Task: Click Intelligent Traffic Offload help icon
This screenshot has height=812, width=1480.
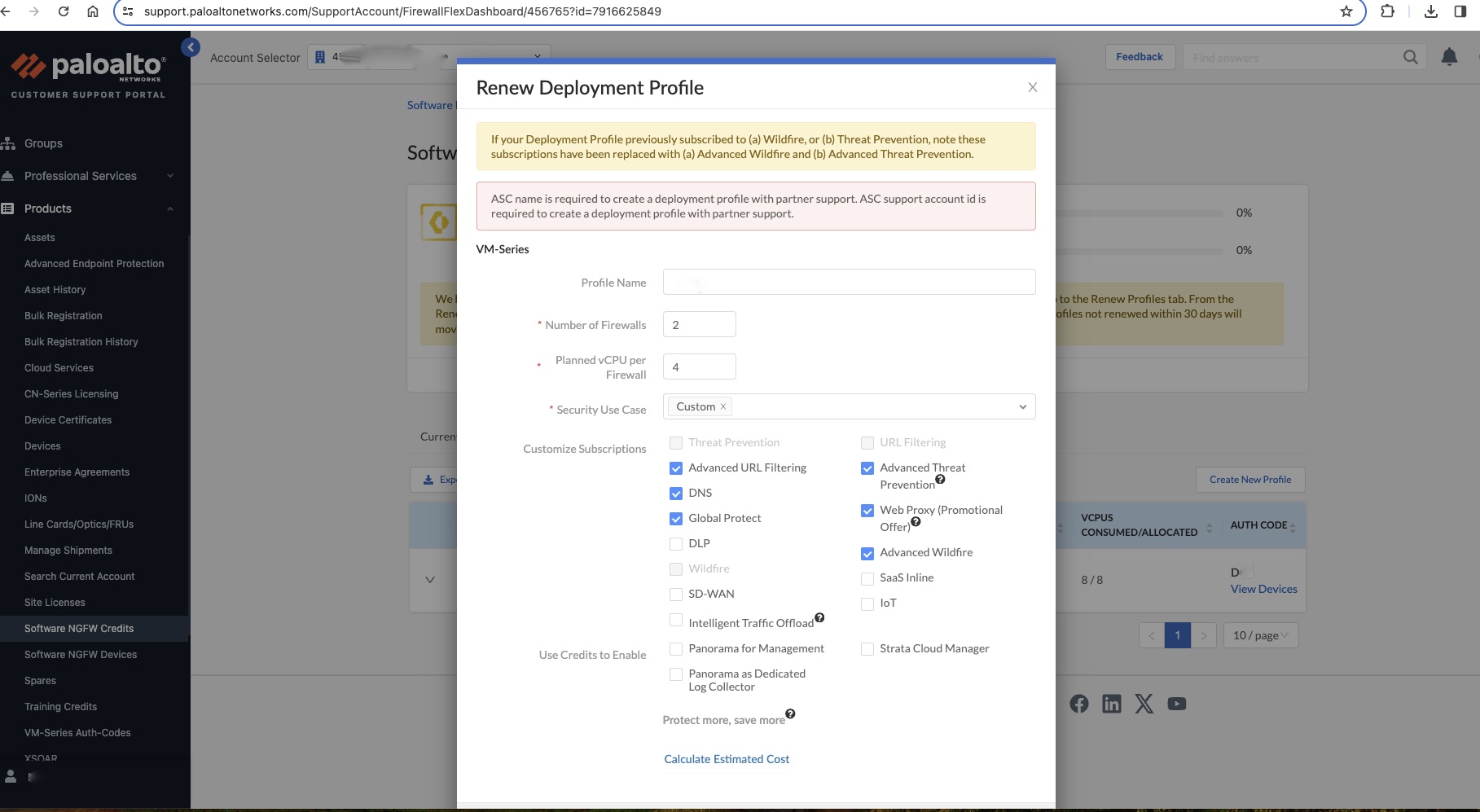Action: (819, 618)
